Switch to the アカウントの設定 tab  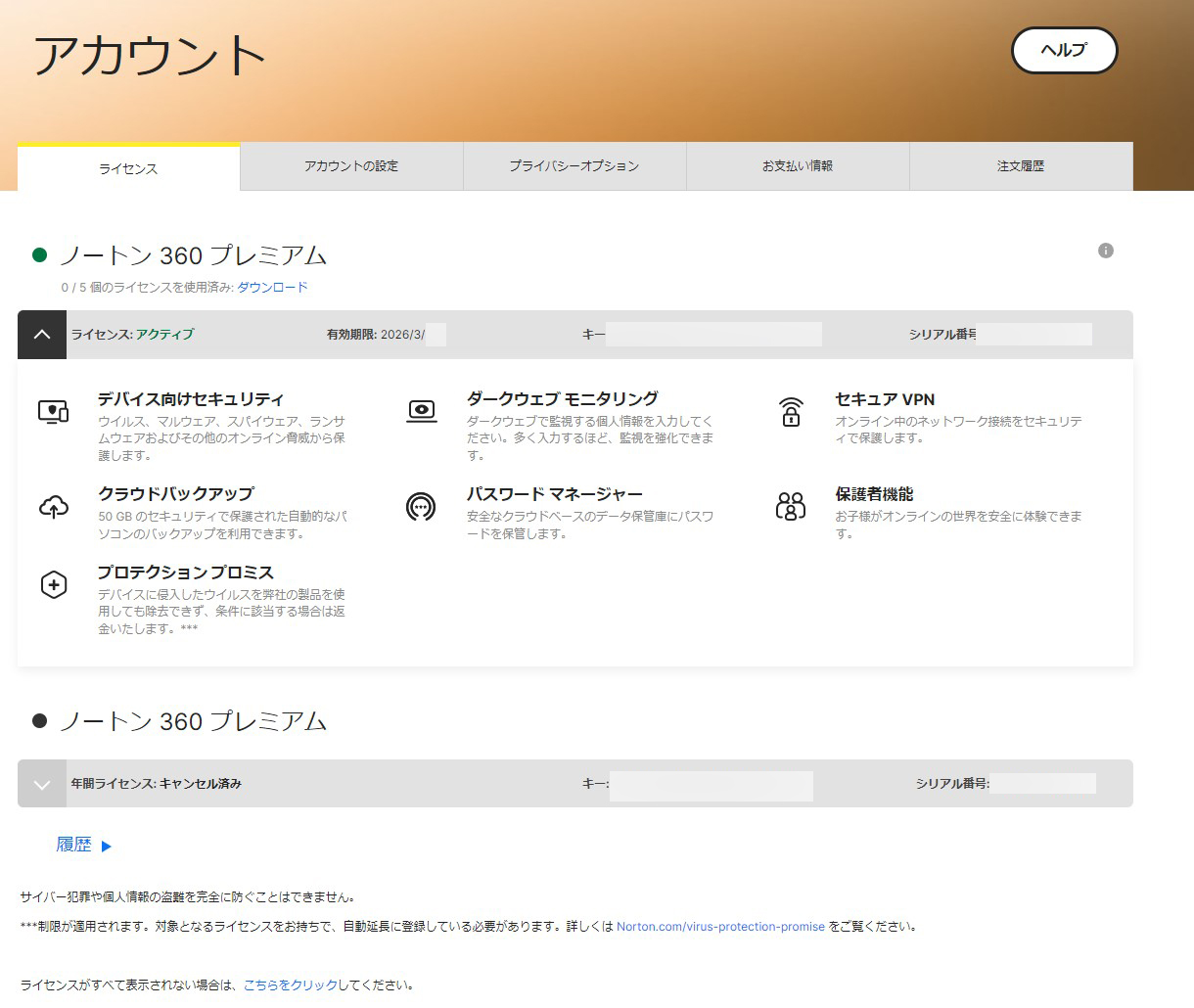[351, 166]
